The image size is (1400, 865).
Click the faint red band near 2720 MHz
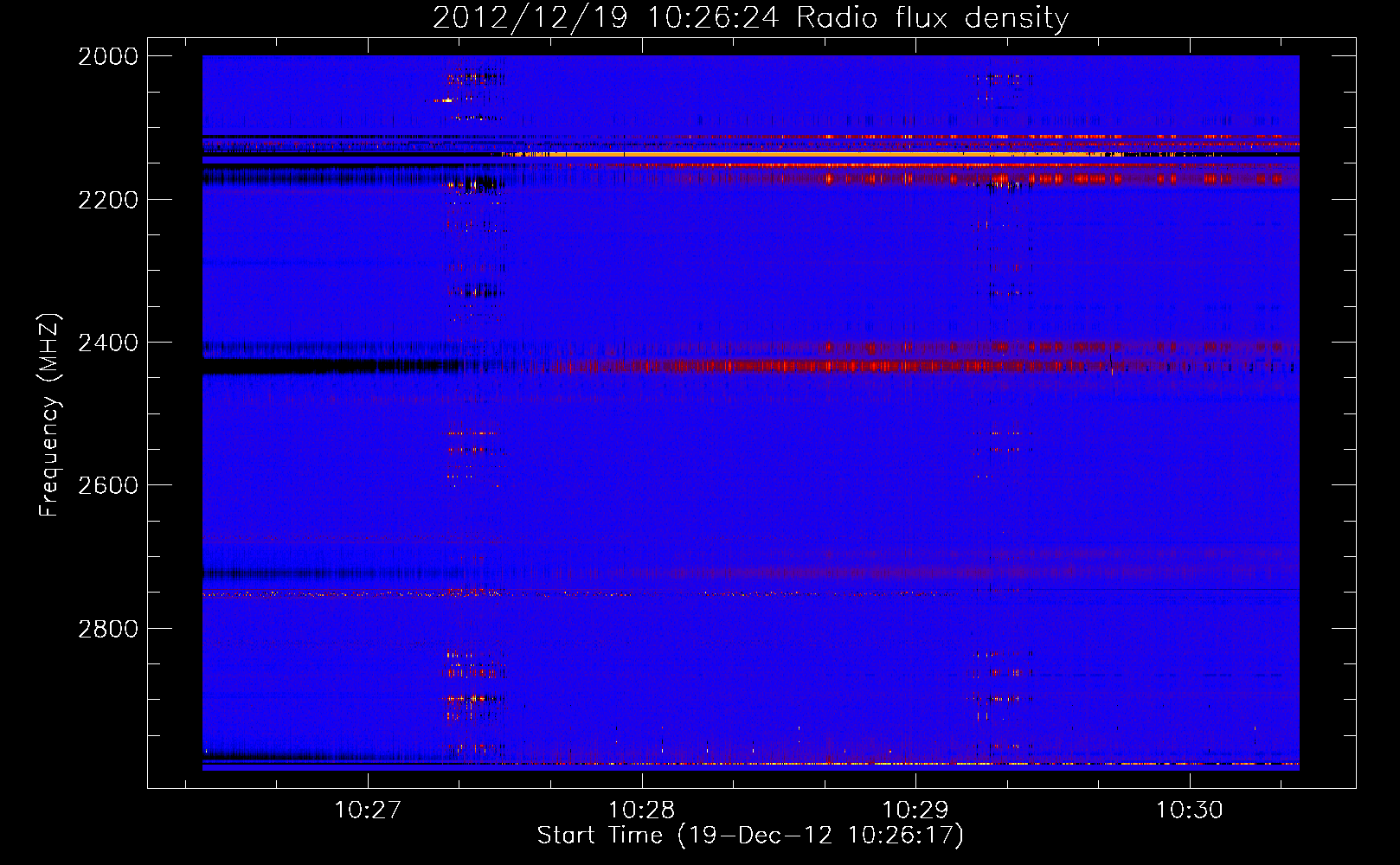point(865,573)
